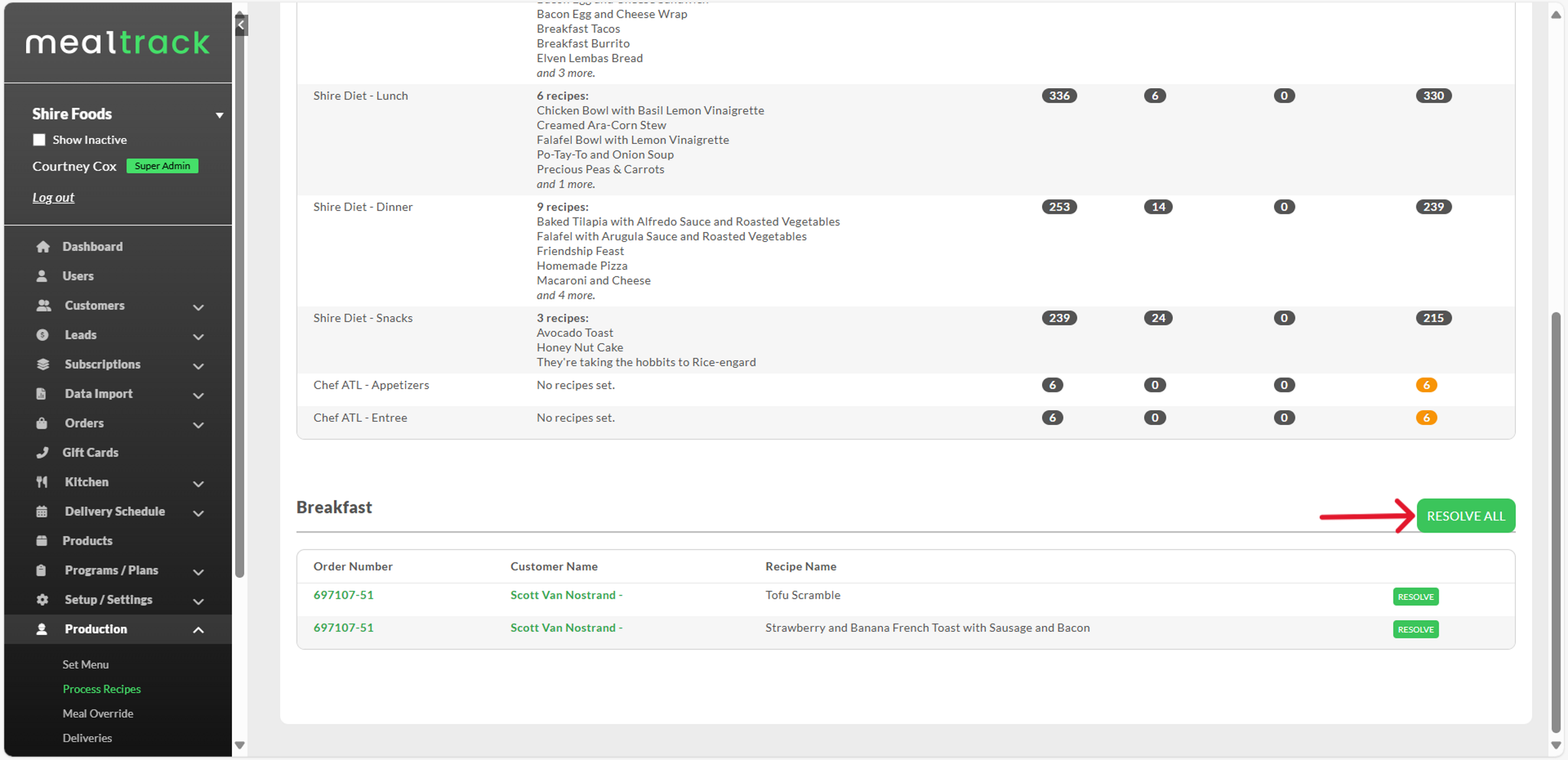Expand the Subscriptions menu chevron
The width and height of the screenshot is (1568, 760).
pyautogui.click(x=198, y=365)
